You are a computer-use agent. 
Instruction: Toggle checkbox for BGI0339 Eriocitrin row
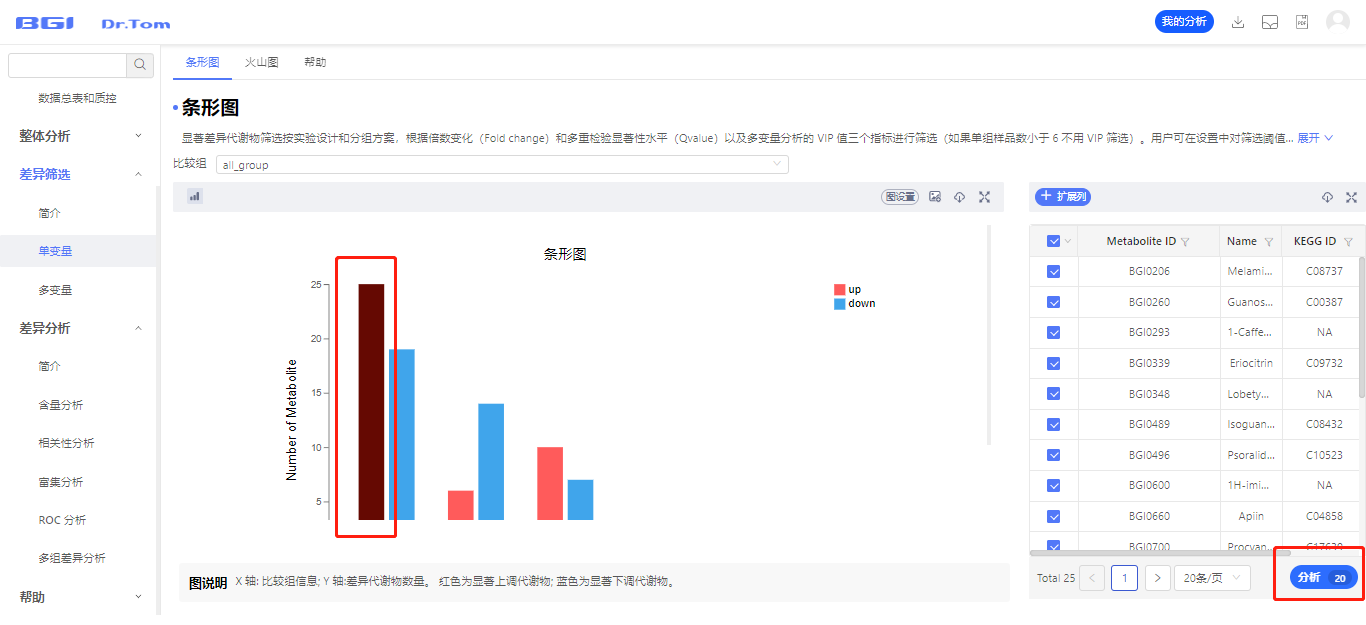[x=1053, y=363]
